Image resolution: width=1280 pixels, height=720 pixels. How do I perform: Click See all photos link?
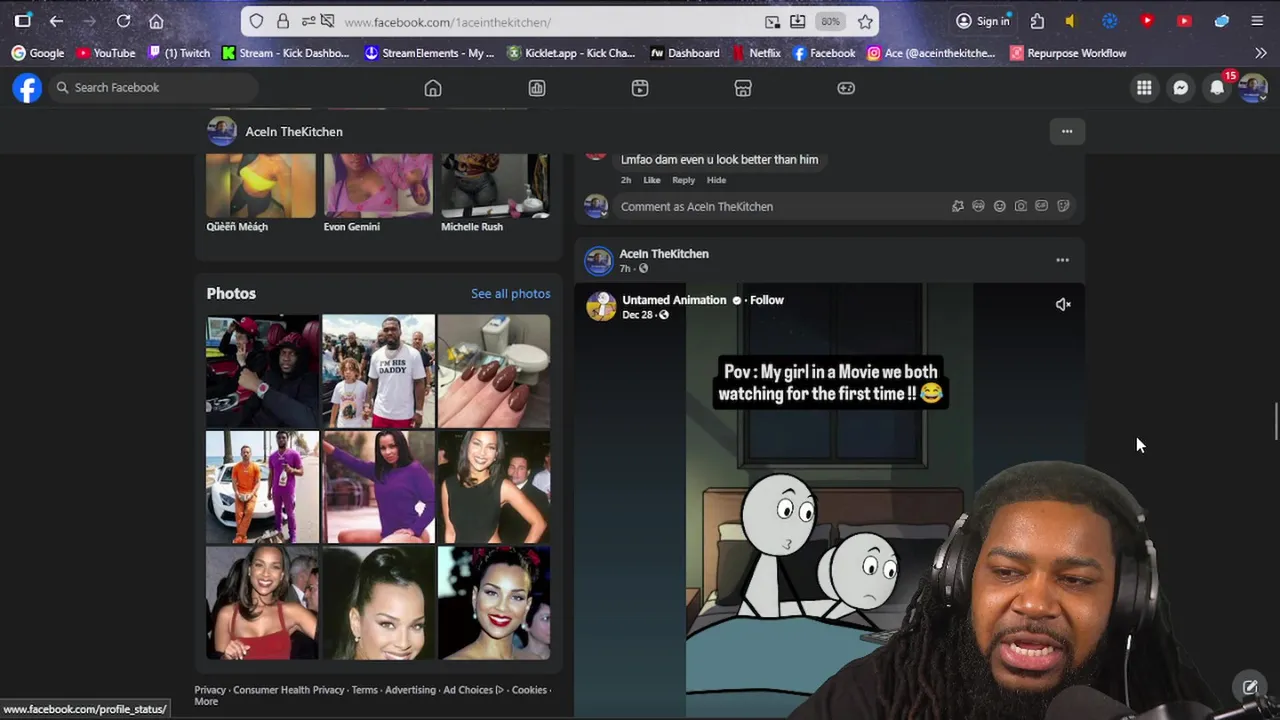[510, 293]
